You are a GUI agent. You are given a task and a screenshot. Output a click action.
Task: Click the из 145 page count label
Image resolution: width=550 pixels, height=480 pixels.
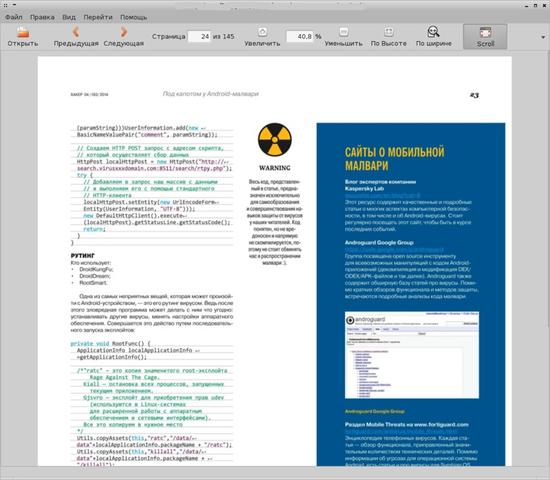(223, 36)
